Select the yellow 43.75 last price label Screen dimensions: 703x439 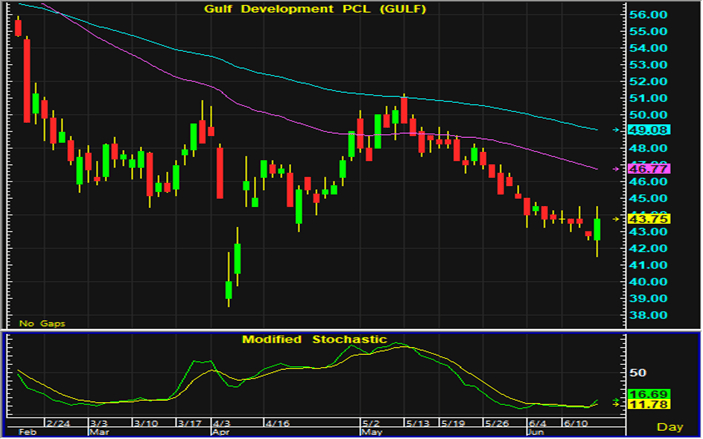[x=661, y=218]
